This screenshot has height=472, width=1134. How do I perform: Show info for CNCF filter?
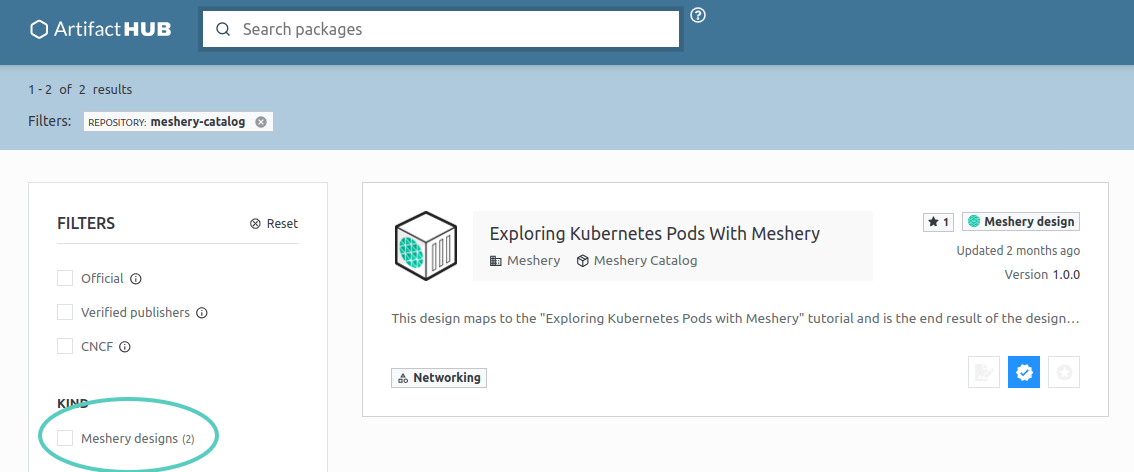[125, 347]
